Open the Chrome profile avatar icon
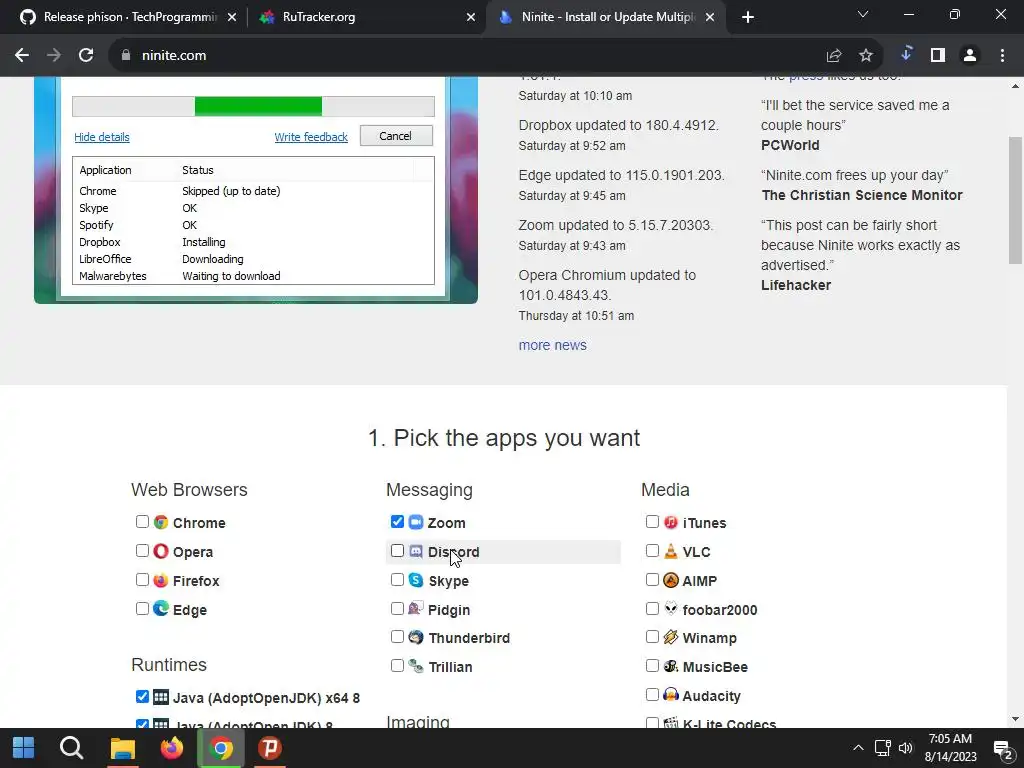This screenshot has width=1024, height=768. [x=970, y=56]
